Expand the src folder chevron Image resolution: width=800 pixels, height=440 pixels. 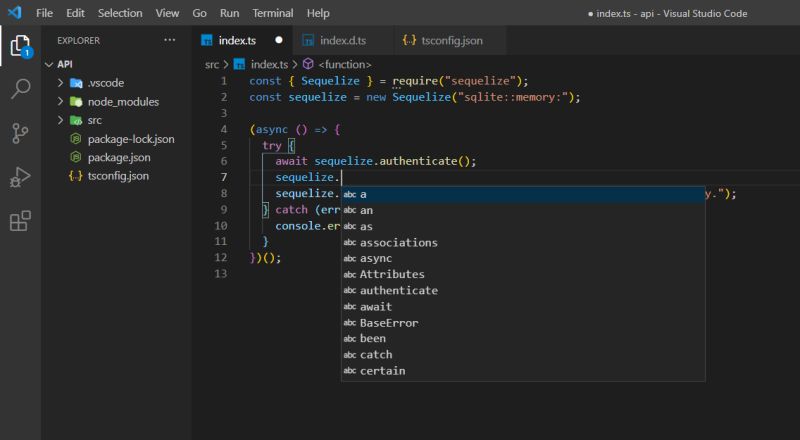tap(60, 120)
